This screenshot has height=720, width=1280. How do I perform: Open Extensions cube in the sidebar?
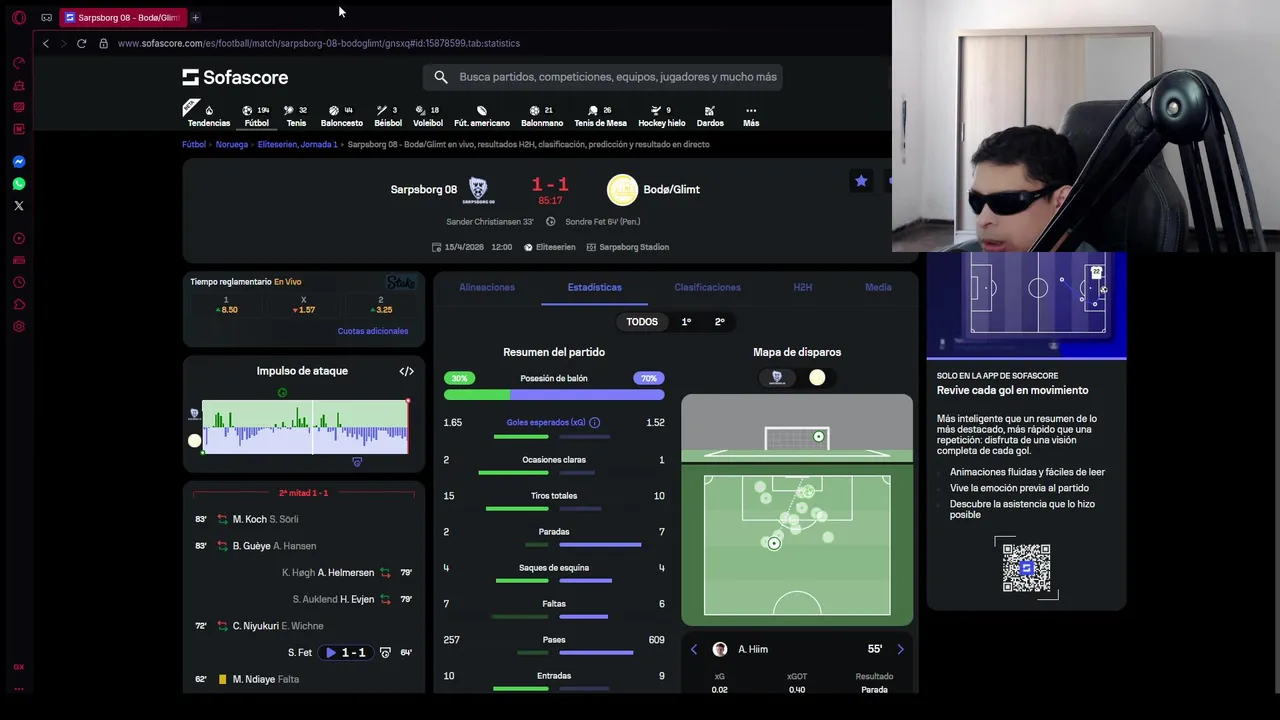coord(18,304)
